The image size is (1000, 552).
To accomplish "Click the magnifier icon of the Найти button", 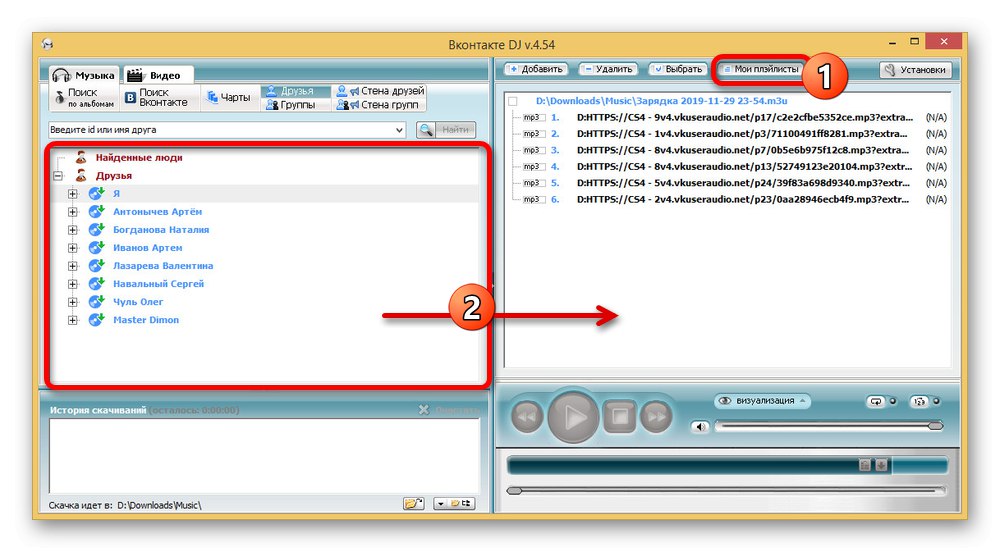I will (426, 129).
